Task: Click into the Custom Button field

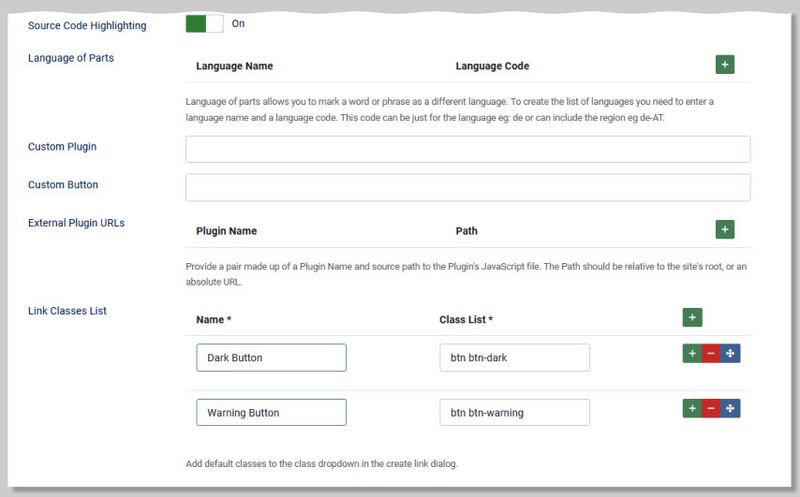Action: (467, 187)
